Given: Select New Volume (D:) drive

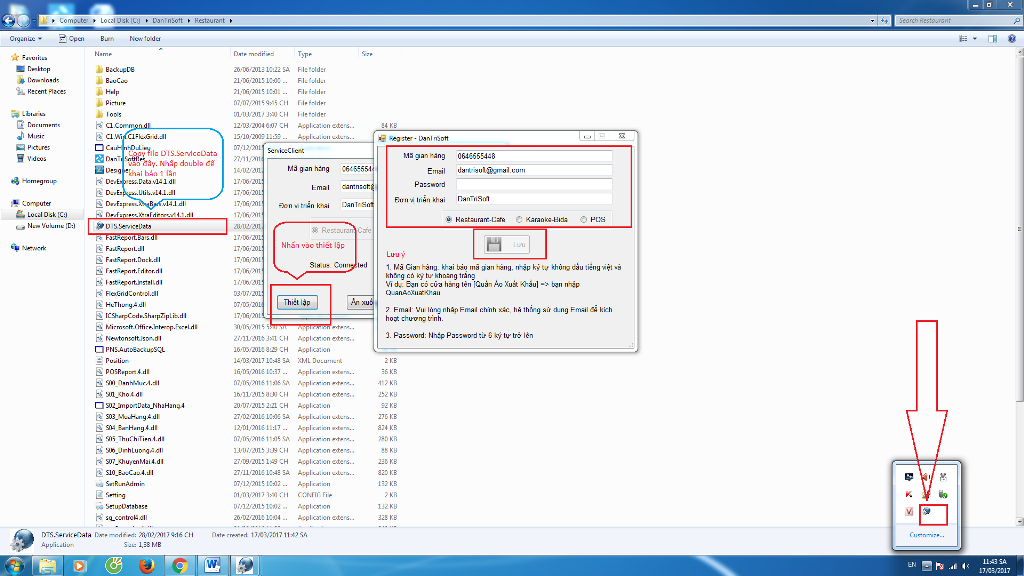Looking at the screenshot, I should 51,226.
